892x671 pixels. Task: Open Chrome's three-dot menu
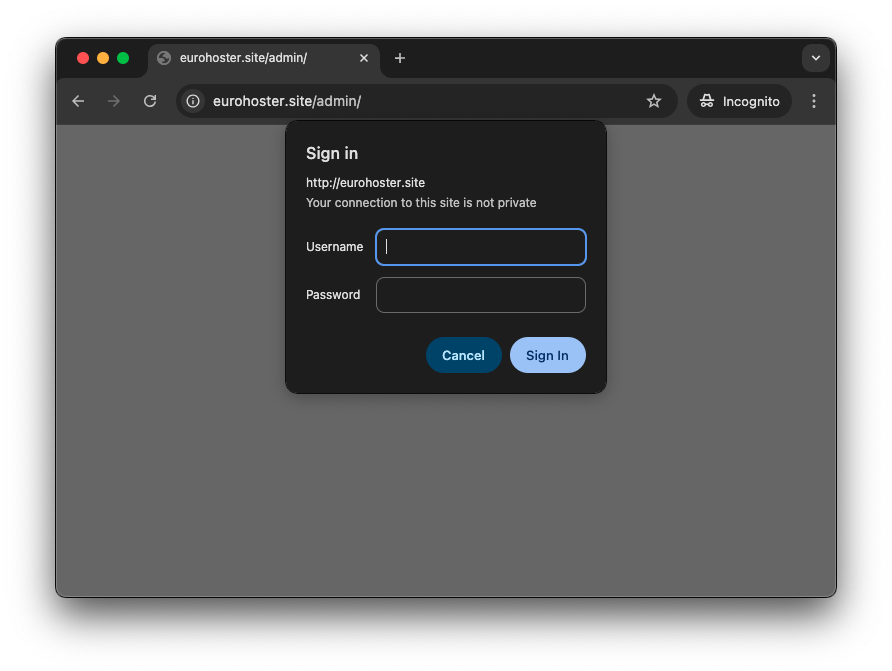tap(814, 101)
